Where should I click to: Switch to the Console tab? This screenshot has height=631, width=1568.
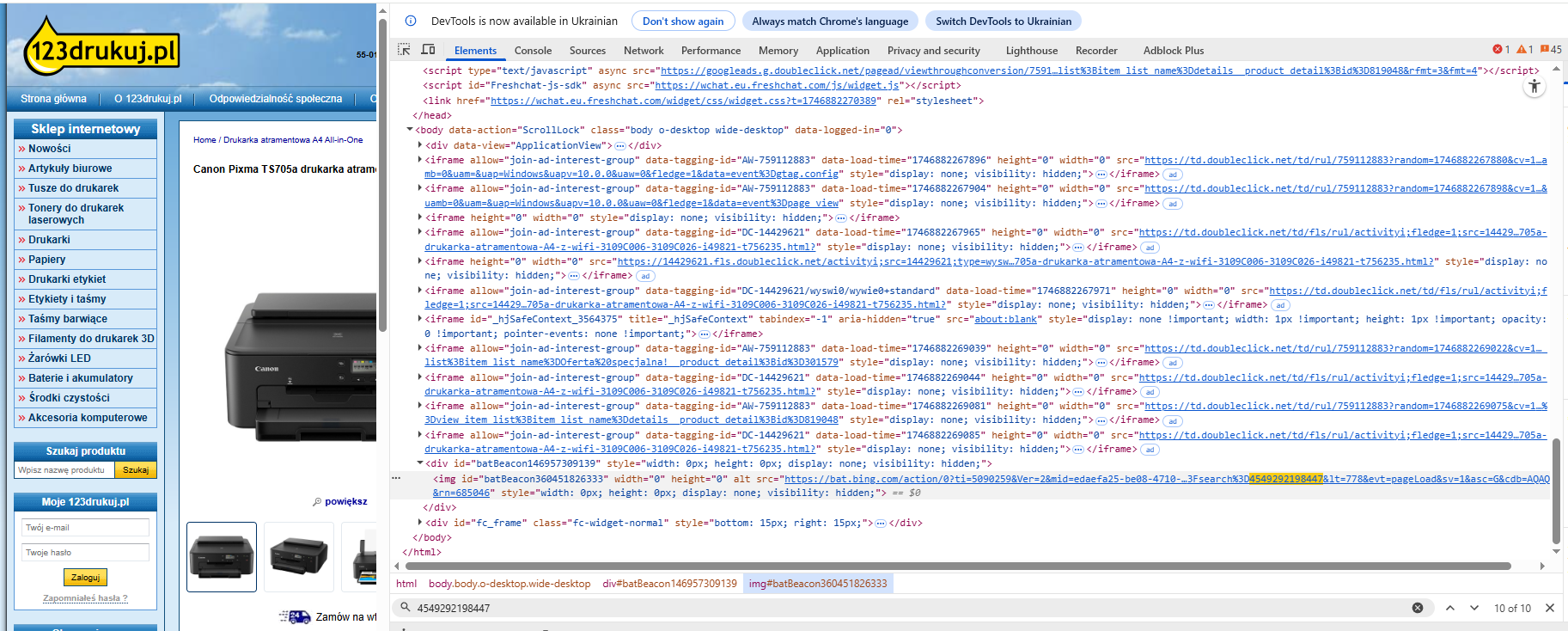coord(533,51)
